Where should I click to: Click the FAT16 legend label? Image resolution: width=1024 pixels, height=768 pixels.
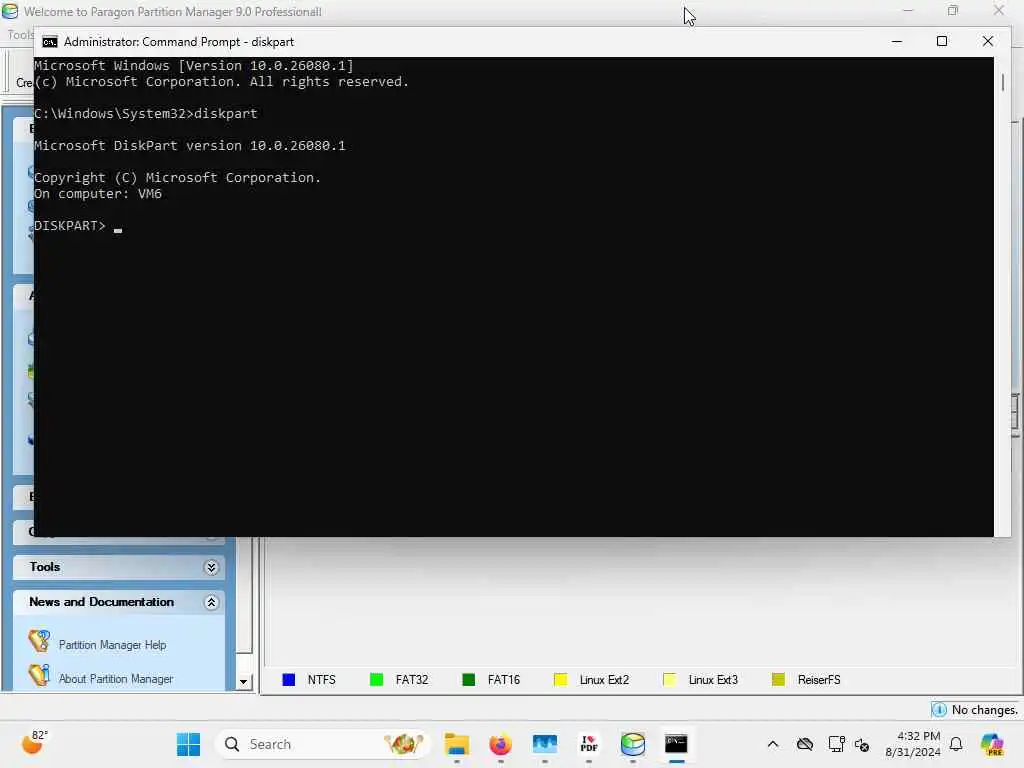point(504,680)
